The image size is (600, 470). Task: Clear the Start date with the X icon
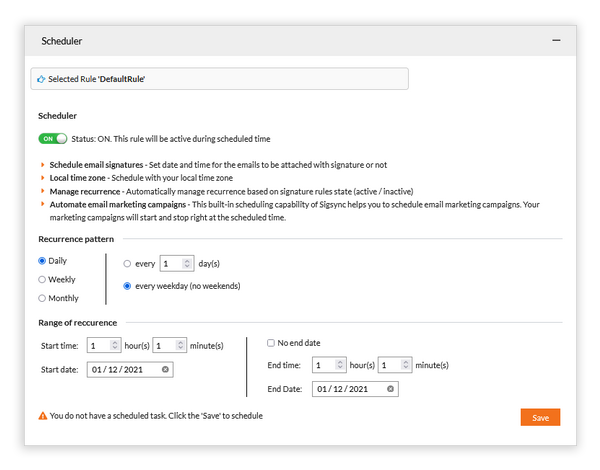pos(166,369)
